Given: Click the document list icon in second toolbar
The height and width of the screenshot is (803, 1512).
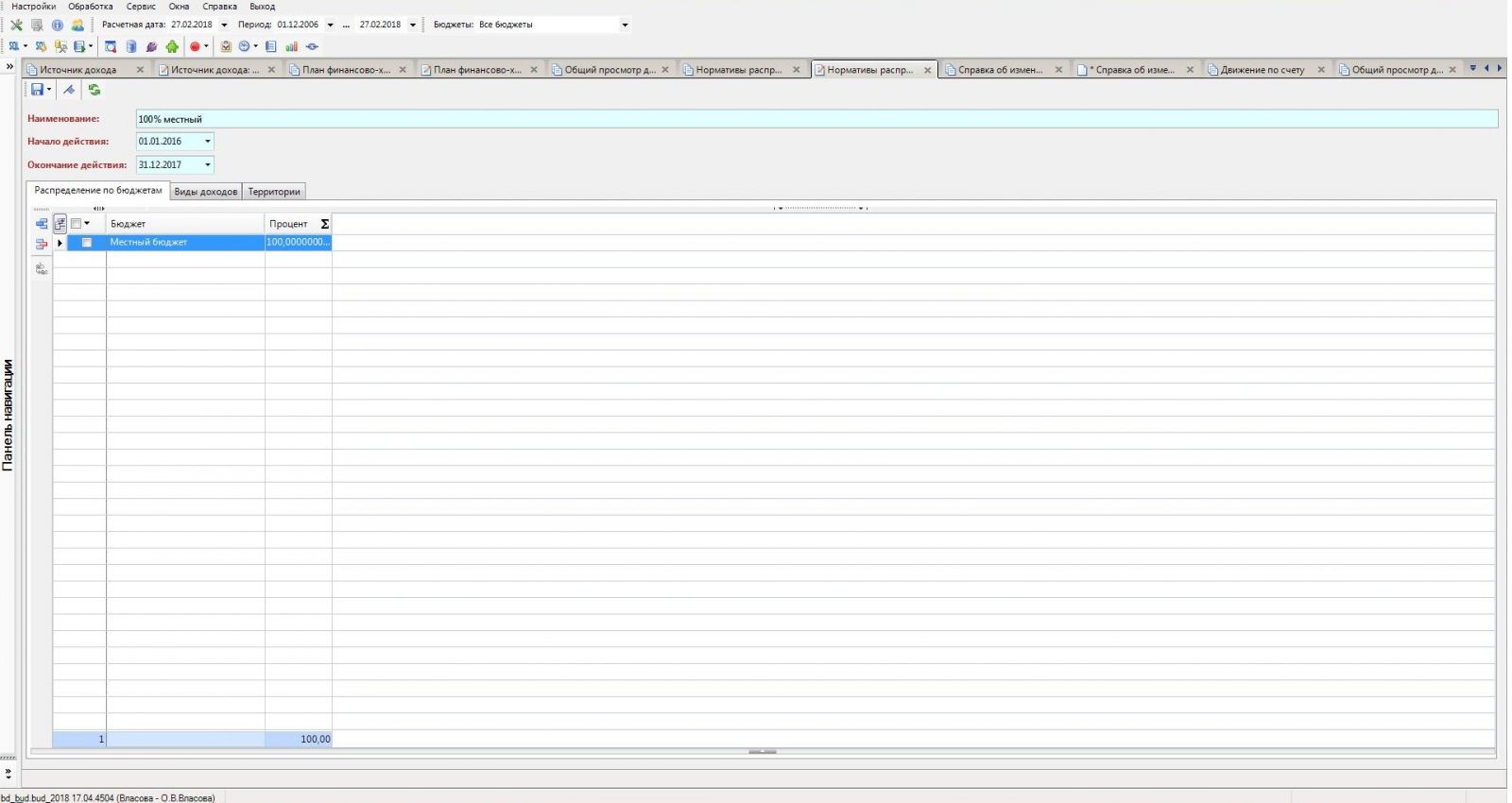Looking at the screenshot, I should (271, 46).
